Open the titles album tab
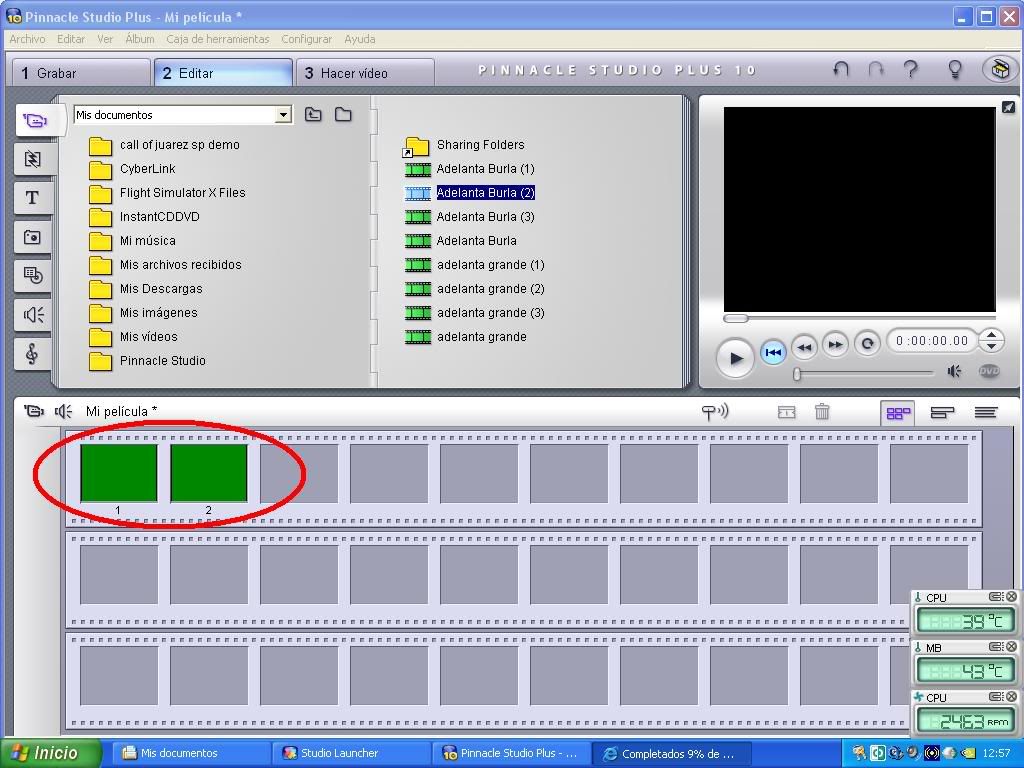The width and height of the screenshot is (1024, 768). point(33,198)
